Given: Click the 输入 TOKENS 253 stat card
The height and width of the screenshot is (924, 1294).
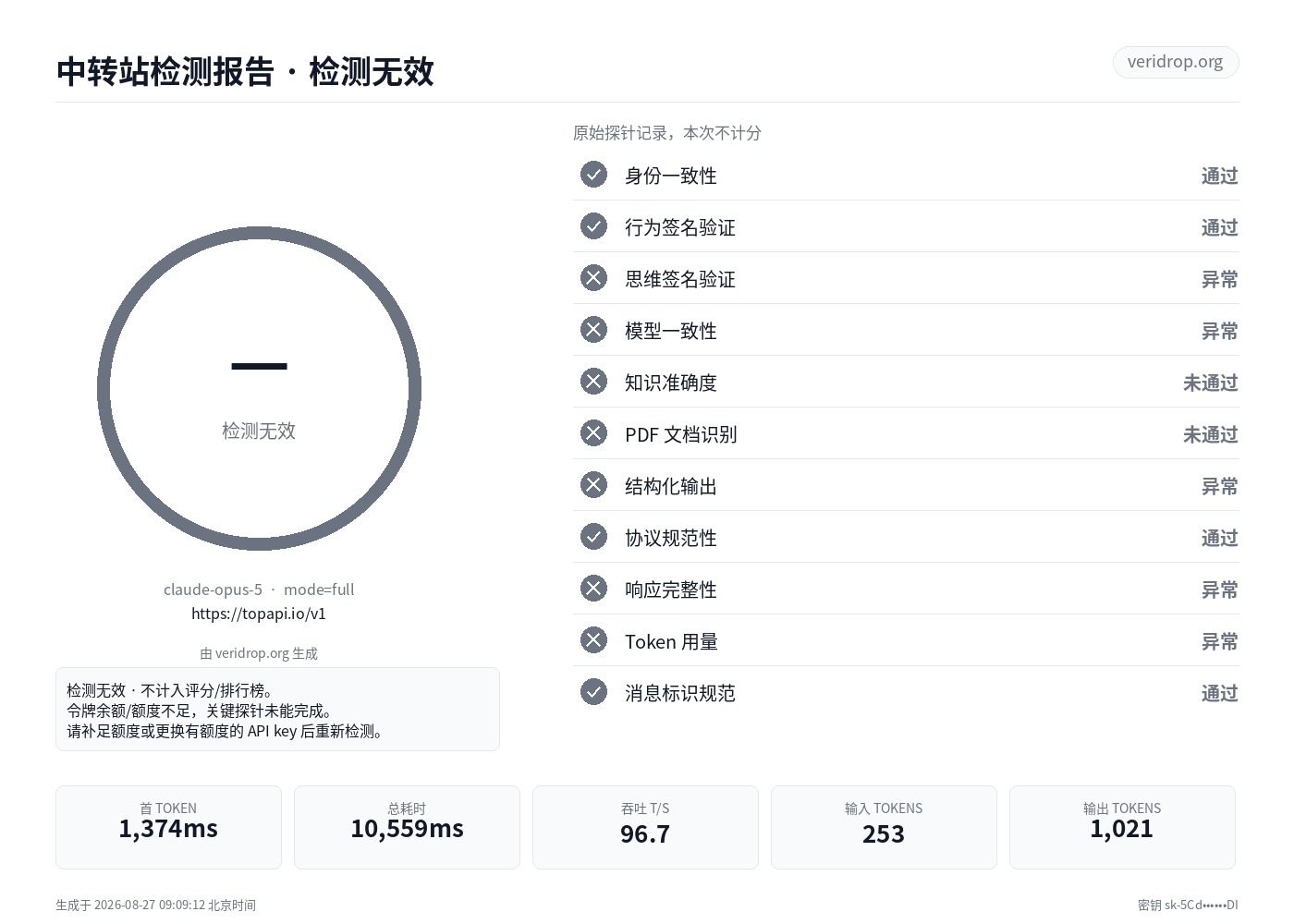Looking at the screenshot, I should [884, 827].
